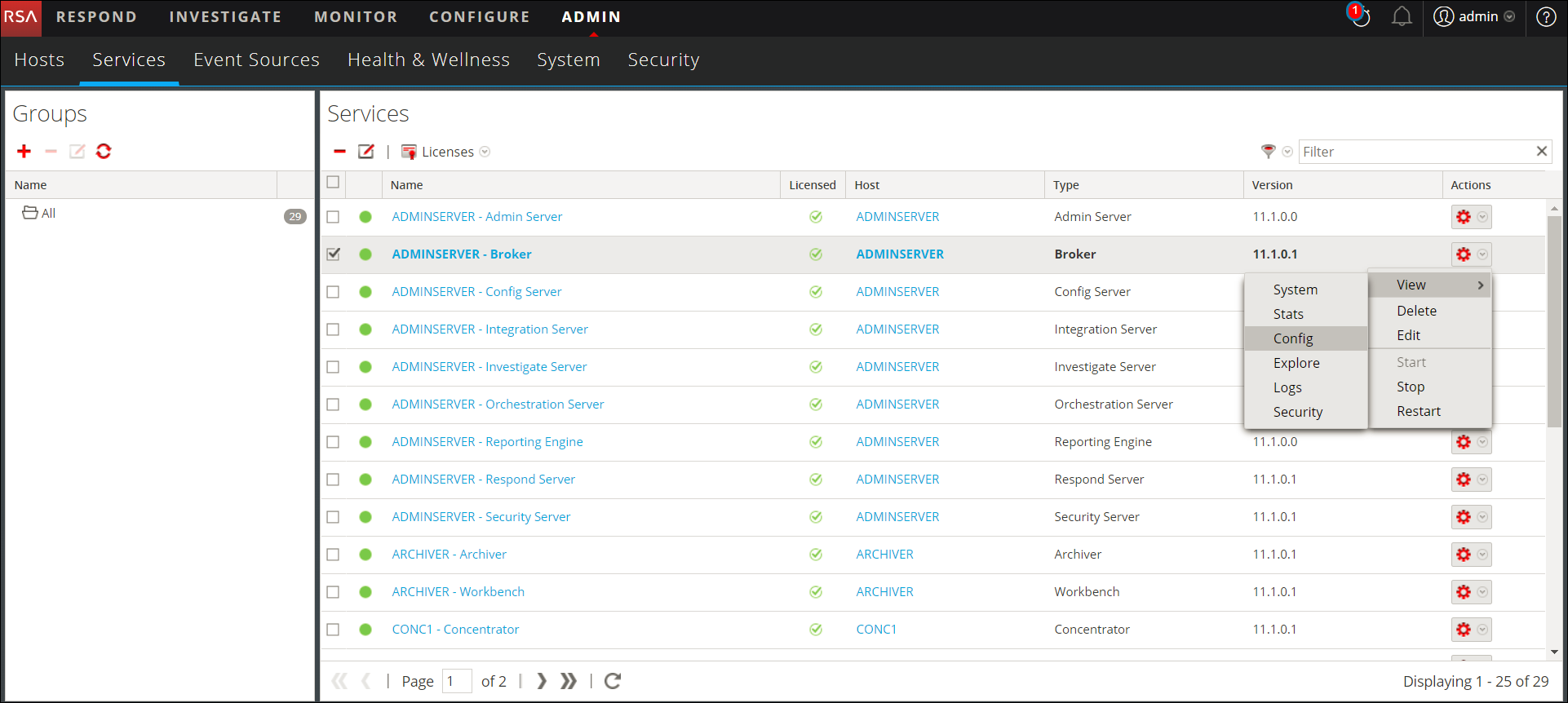This screenshot has height=703, width=1568.
Task: Click the remove service minus icon
Action: coord(339,152)
